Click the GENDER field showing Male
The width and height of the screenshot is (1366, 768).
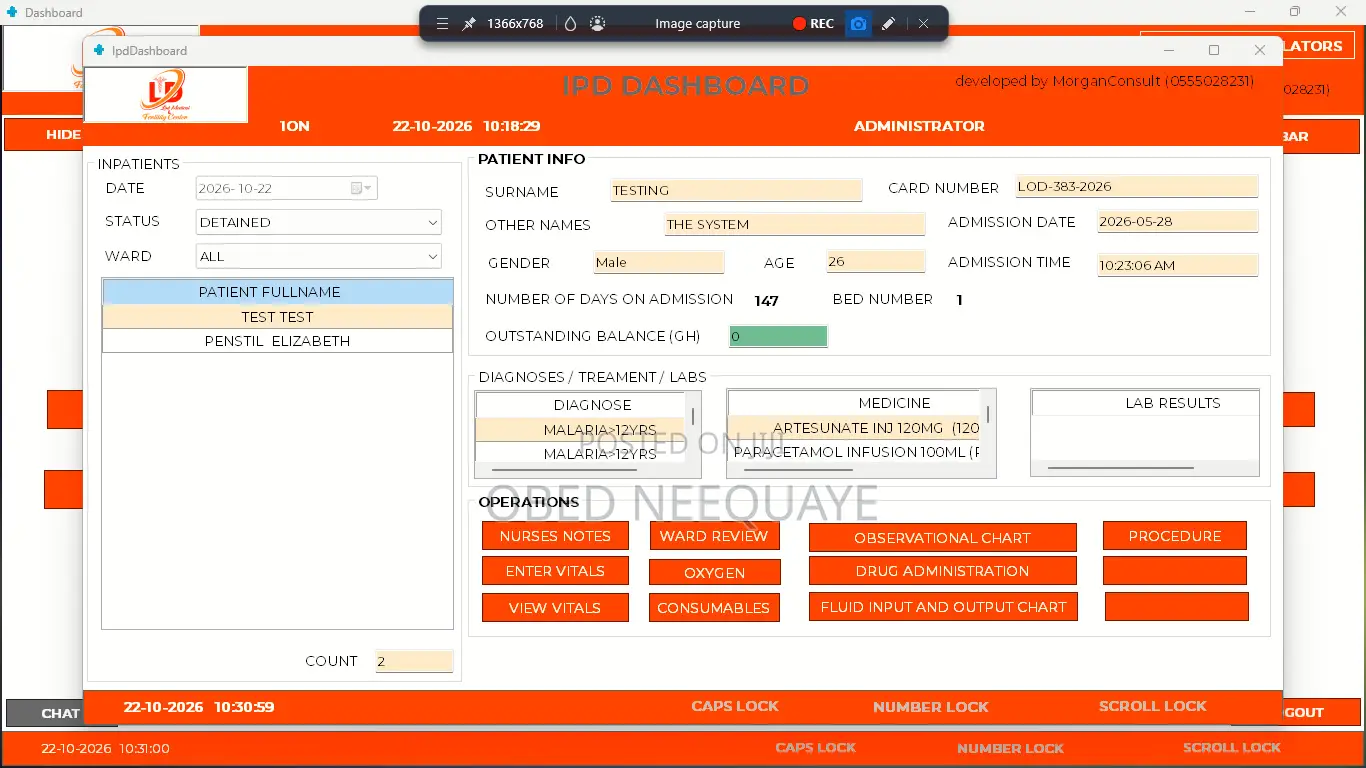[x=659, y=262]
